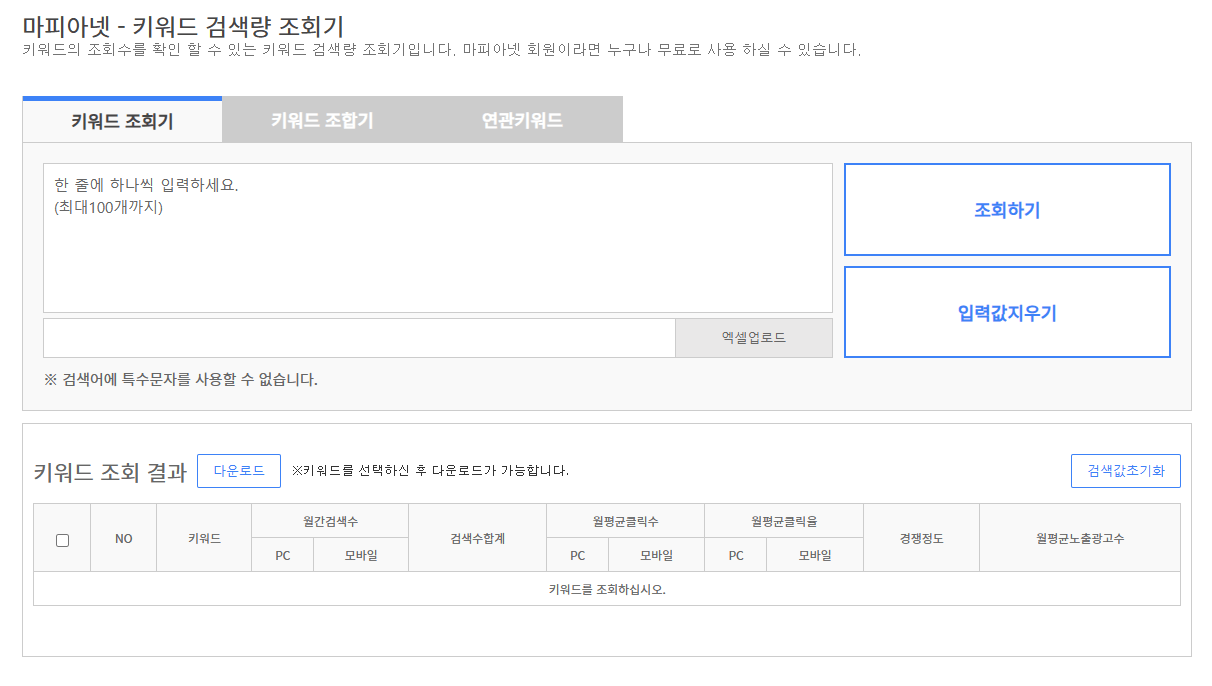Open the 연관키워드 tab

(521, 118)
